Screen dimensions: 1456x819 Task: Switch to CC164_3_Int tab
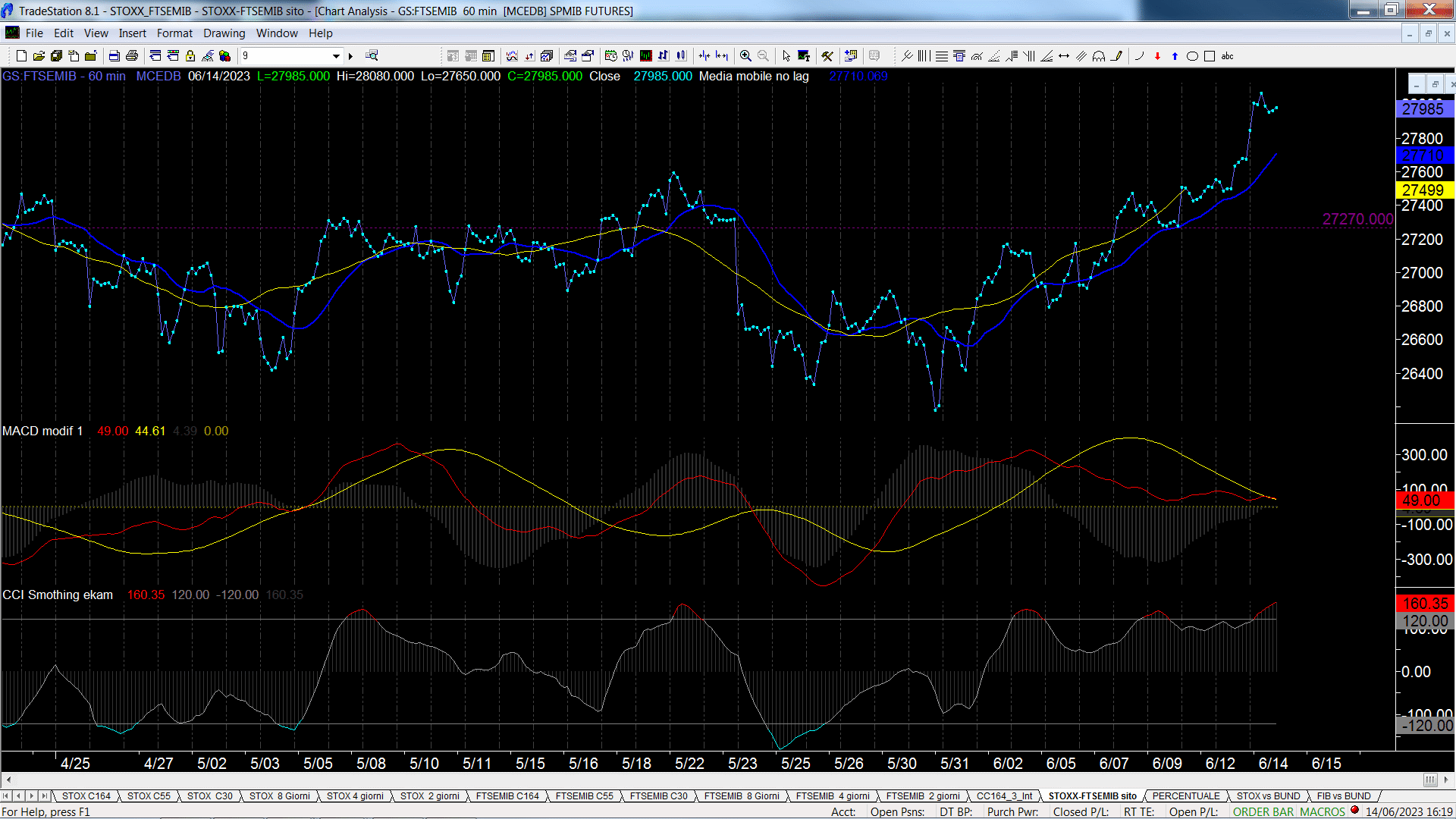pyautogui.click(x=1004, y=795)
